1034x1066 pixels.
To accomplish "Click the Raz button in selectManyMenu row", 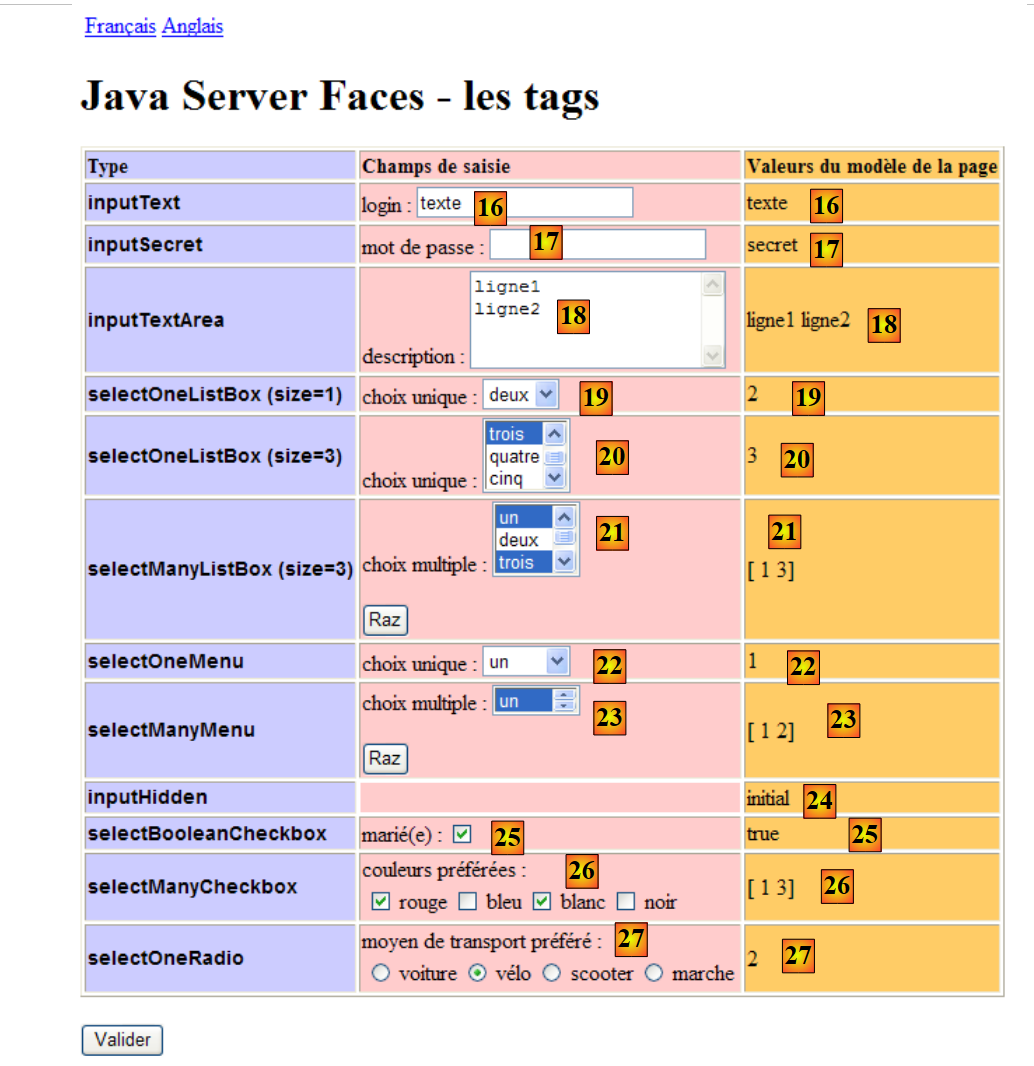I will [385, 758].
